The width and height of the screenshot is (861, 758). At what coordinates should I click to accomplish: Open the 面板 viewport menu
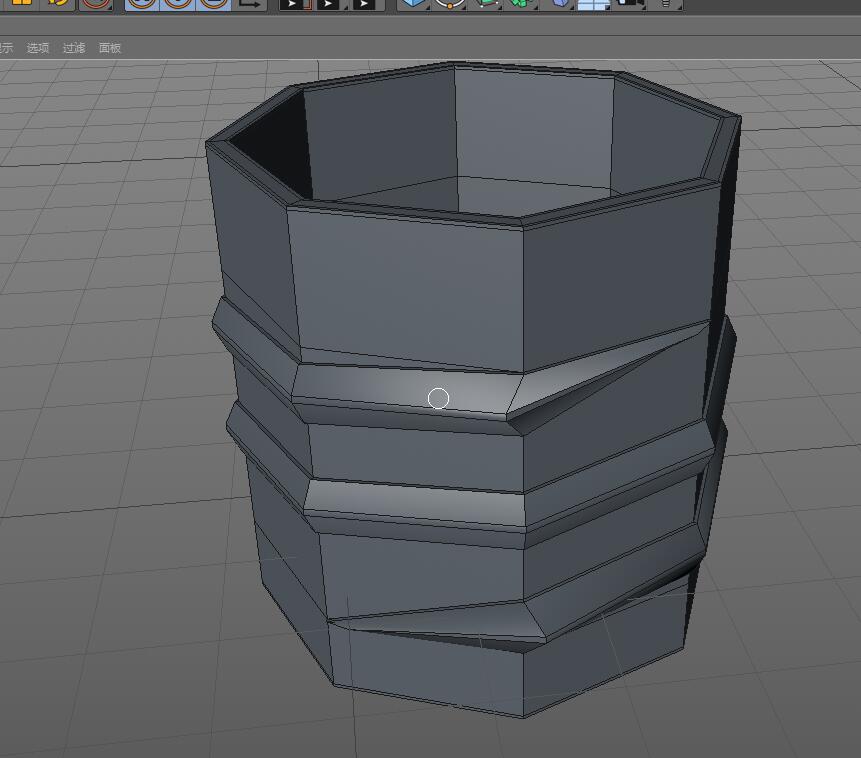(x=110, y=48)
